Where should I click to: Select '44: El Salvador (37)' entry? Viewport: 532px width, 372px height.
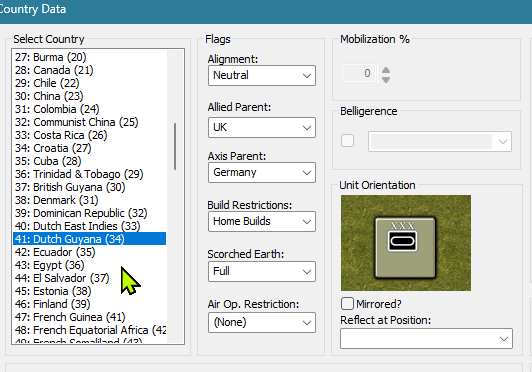[x=90, y=278]
